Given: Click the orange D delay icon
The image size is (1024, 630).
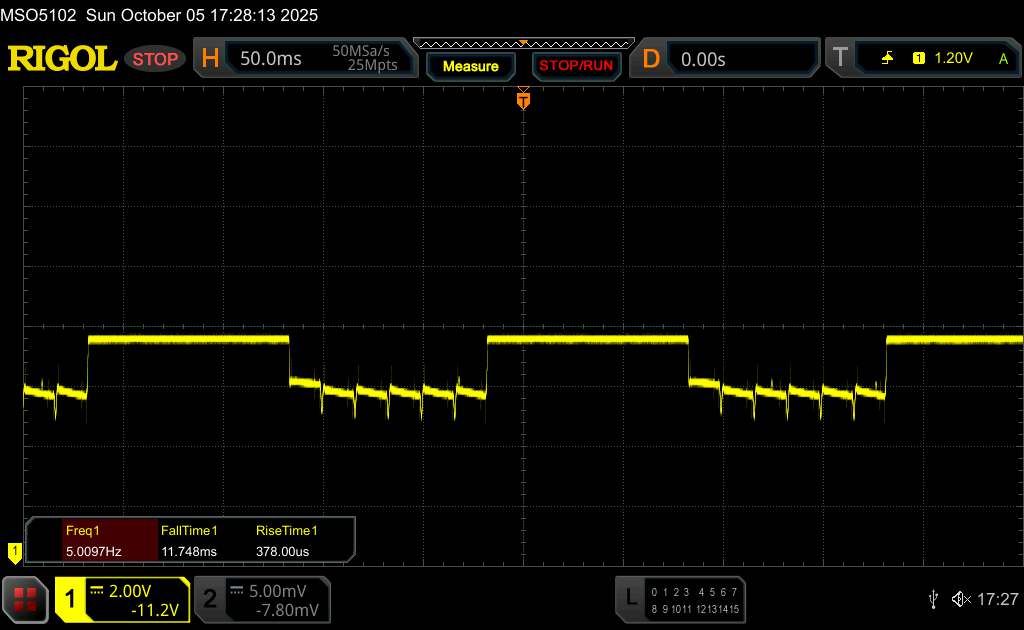Looking at the screenshot, I should click(x=651, y=59).
